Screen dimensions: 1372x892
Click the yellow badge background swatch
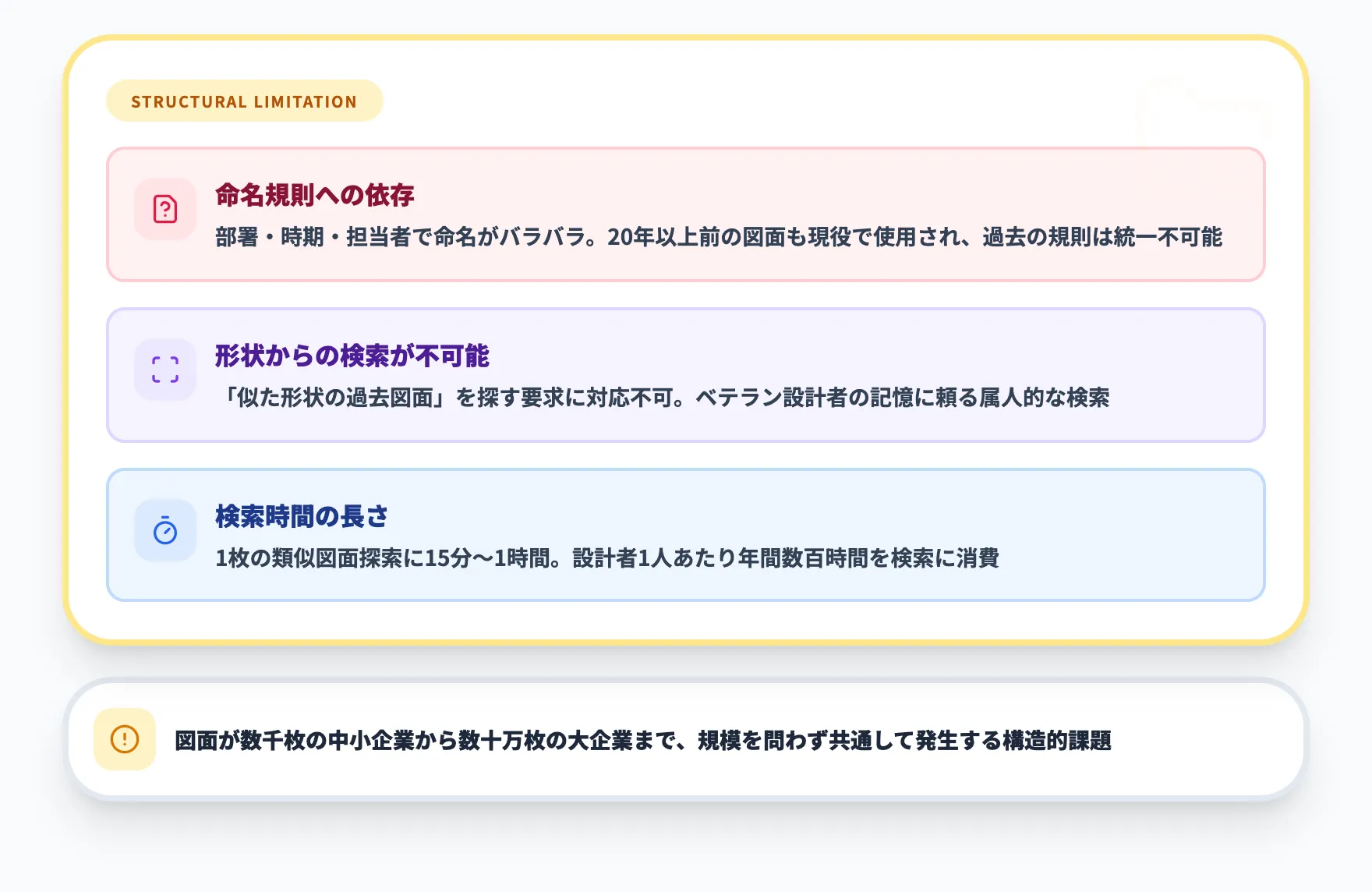point(244,101)
